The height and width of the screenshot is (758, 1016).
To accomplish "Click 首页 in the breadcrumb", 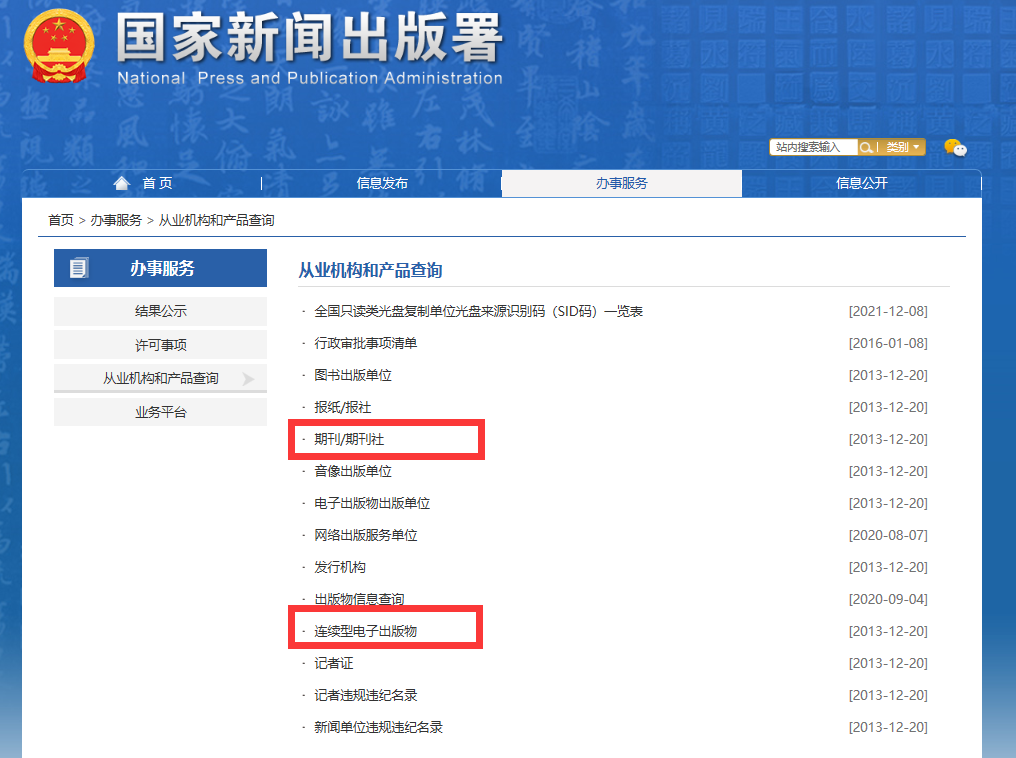I will pyautogui.click(x=61, y=220).
